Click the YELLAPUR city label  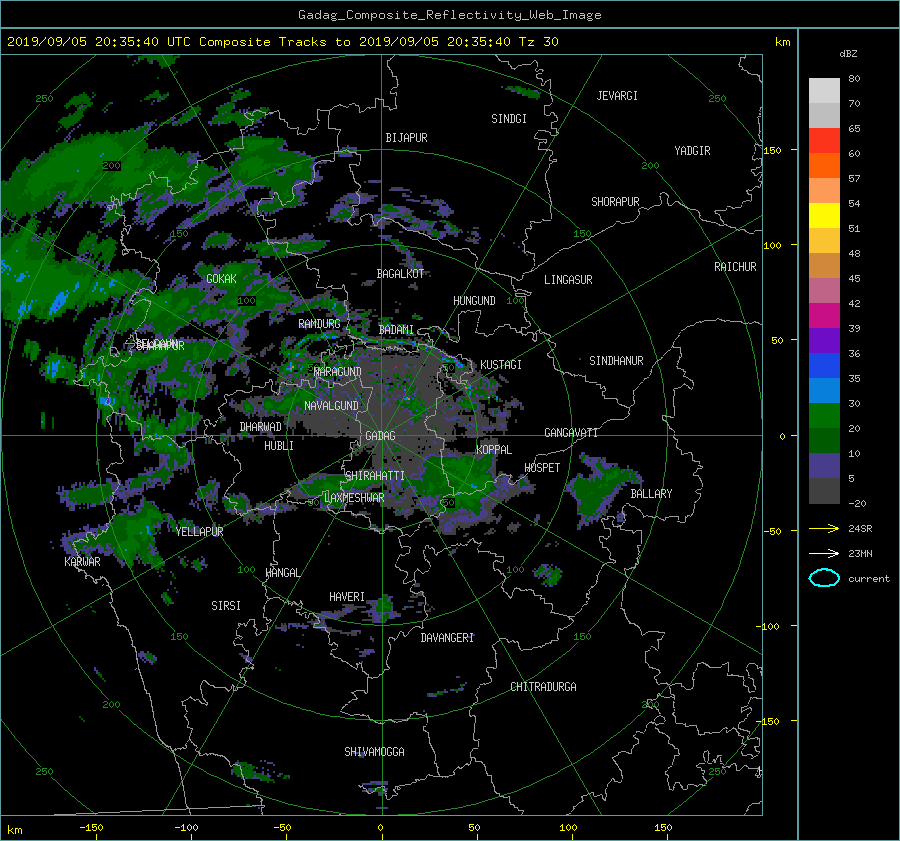coord(199,532)
